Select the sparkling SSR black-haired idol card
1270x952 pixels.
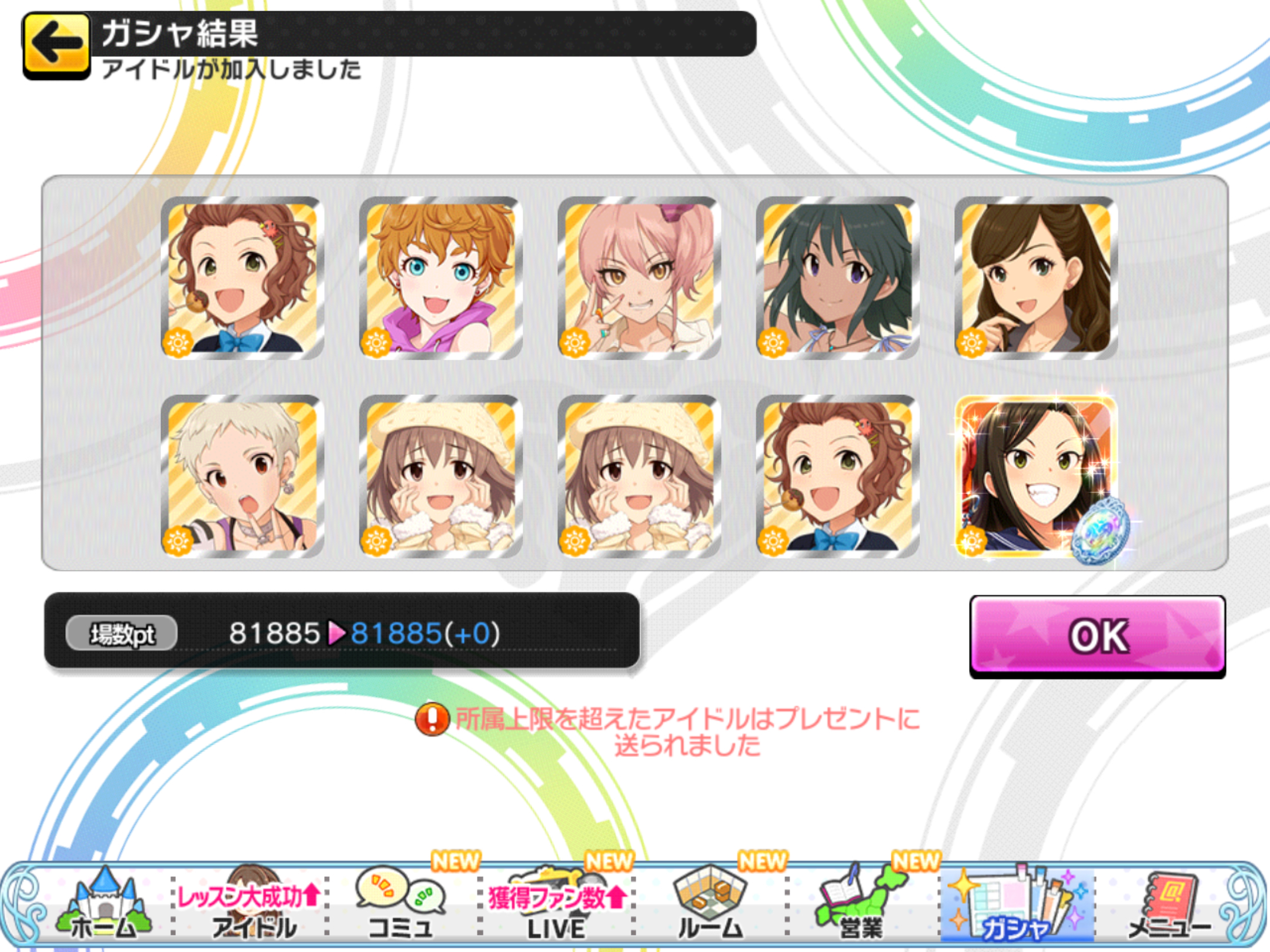pos(1036,476)
